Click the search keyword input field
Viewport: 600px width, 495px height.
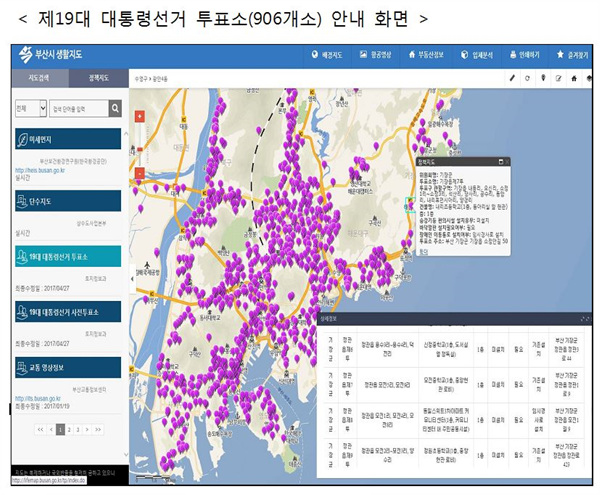[79, 109]
